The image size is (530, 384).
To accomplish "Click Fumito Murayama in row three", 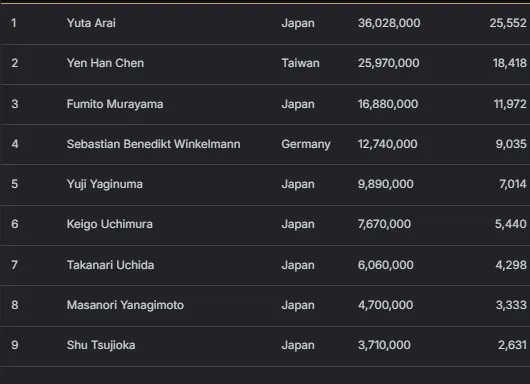I will (x=115, y=104).
